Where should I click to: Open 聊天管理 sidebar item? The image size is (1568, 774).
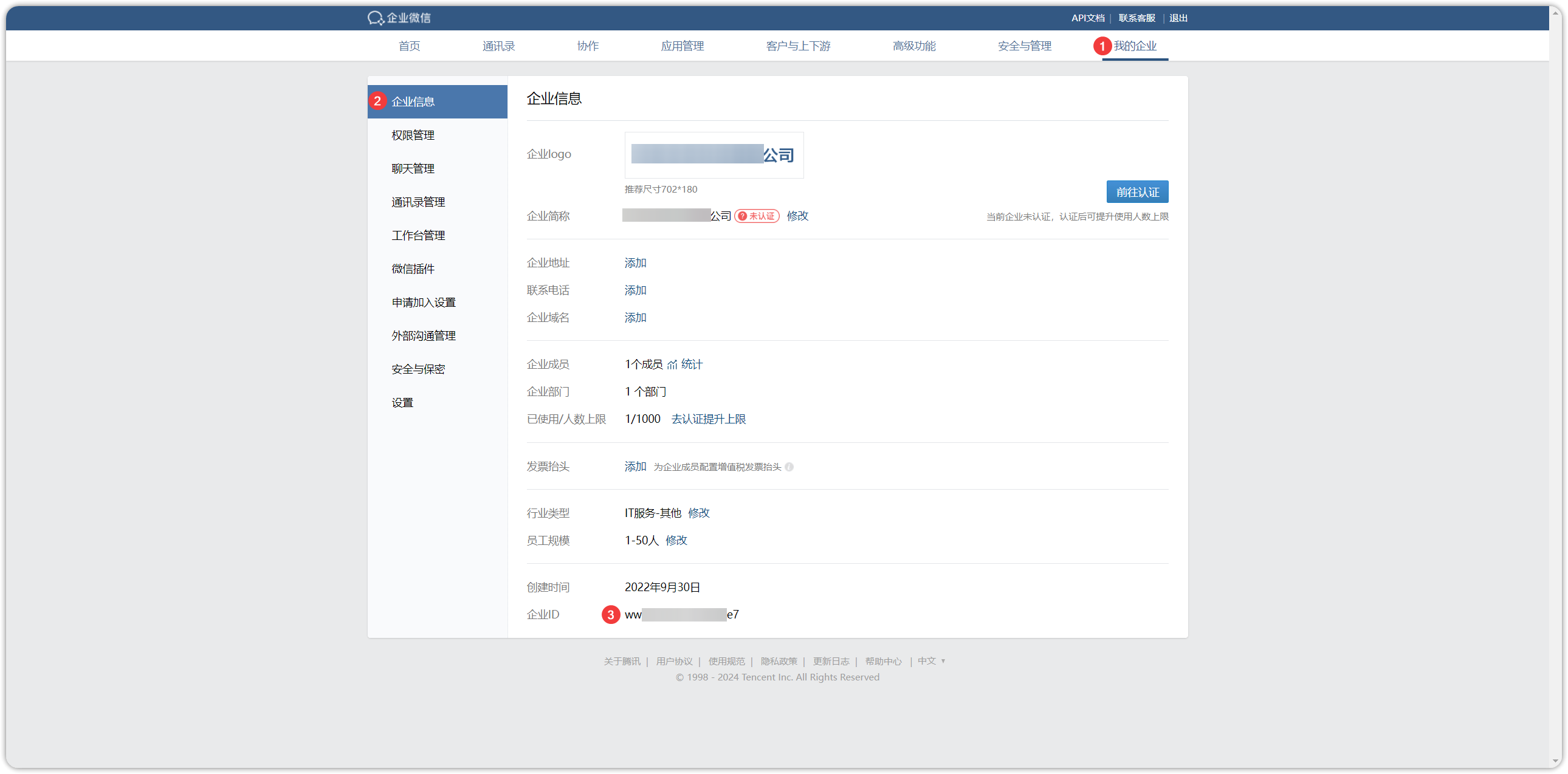tap(437, 168)
